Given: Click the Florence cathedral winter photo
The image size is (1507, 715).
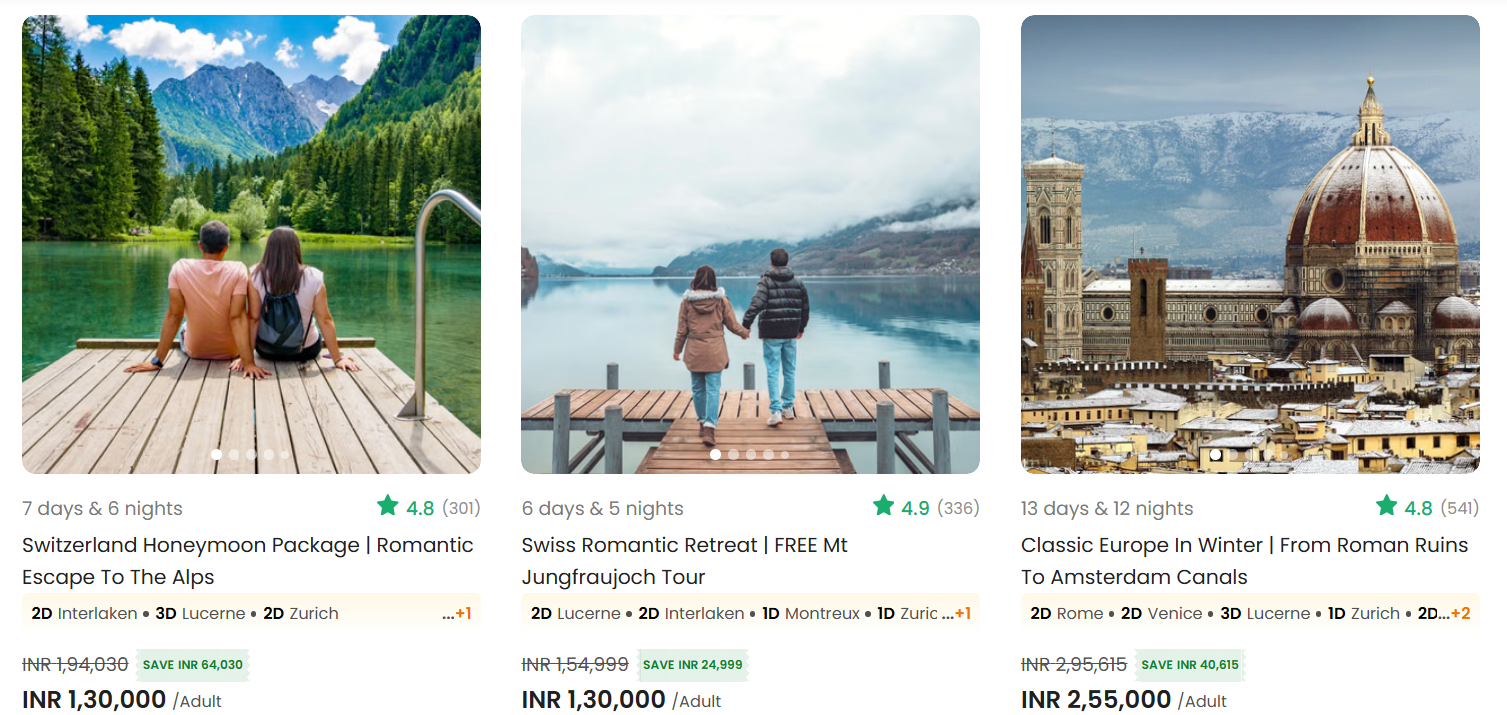Looking at the screenshot, I should 1250,244.
